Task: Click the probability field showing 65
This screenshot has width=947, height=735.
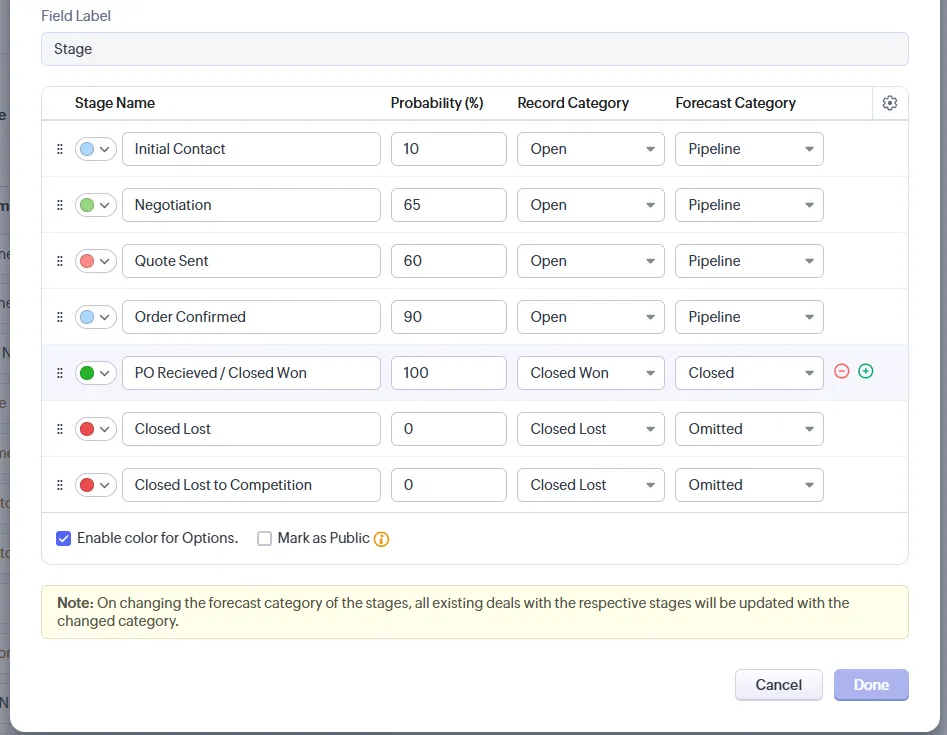Action: point(448,205)
